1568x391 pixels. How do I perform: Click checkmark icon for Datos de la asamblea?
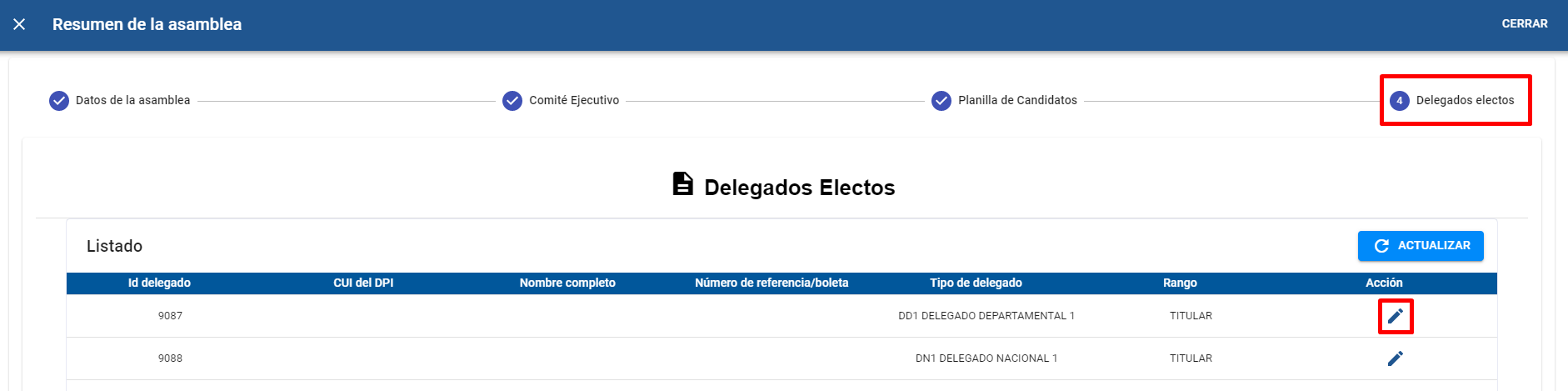pyautogui.click(x=59, y=101)
